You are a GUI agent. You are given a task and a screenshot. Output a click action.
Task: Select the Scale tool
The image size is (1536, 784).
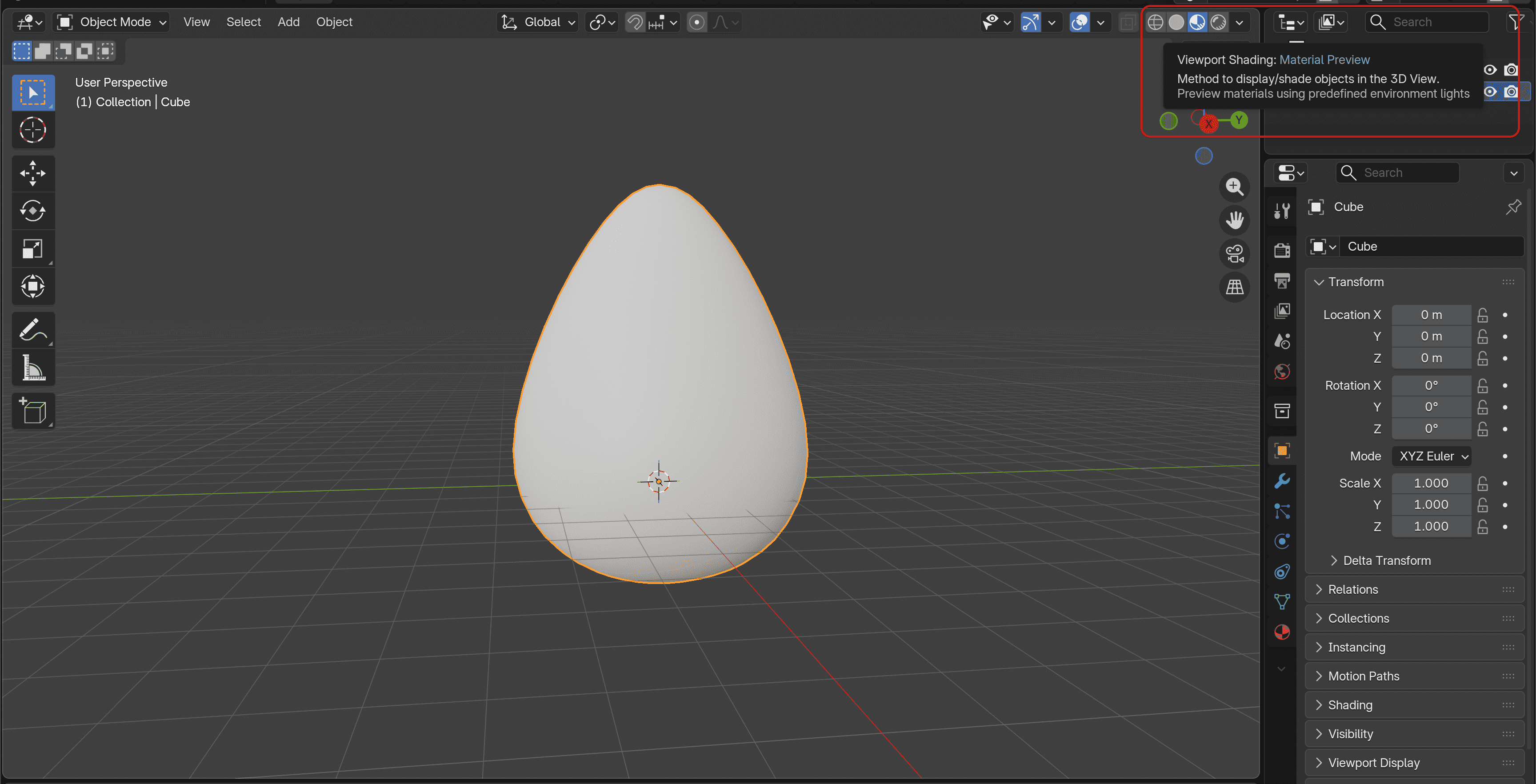33,248
